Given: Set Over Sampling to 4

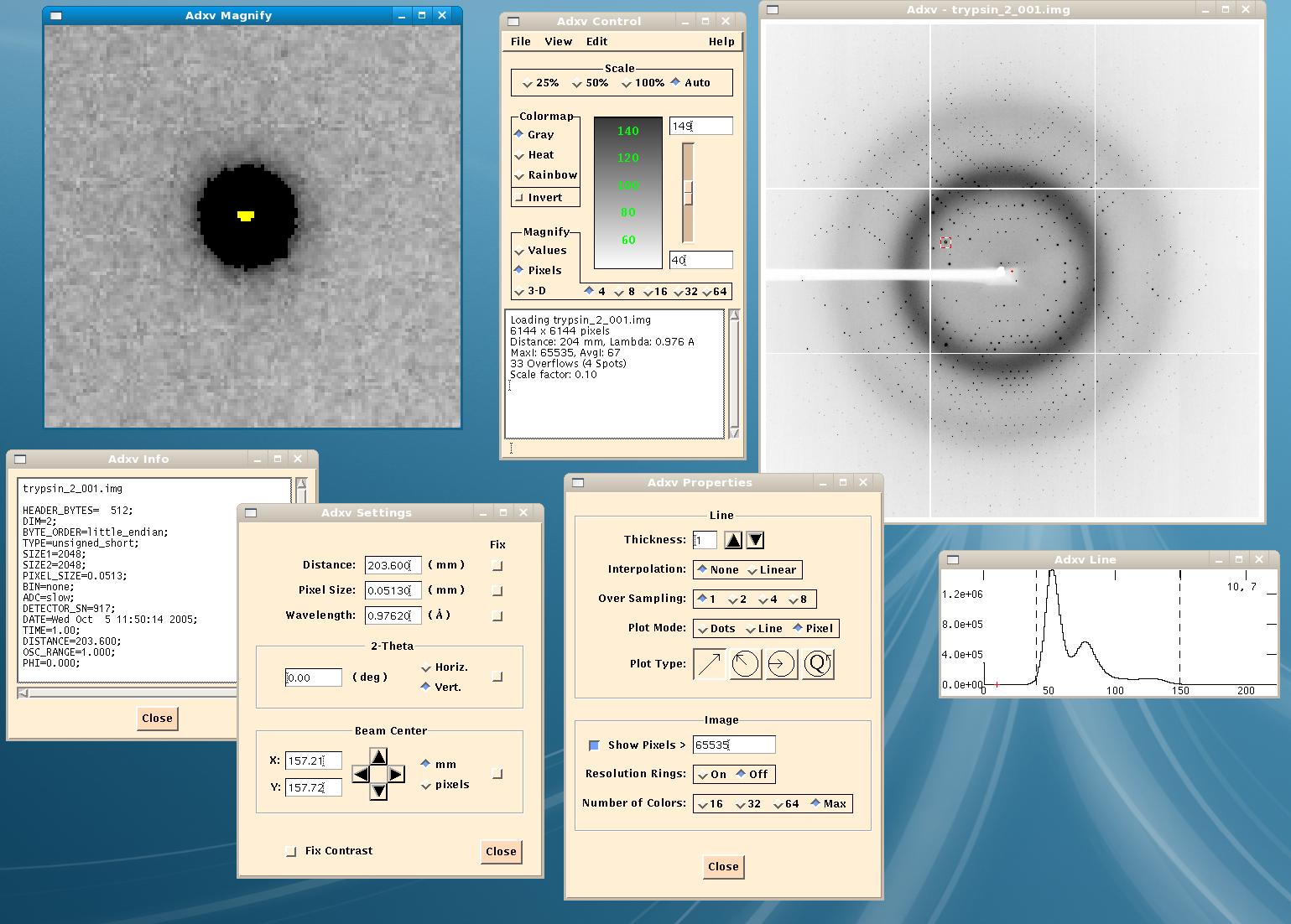Looking at the screenshot, I should [x=768, y=600].
